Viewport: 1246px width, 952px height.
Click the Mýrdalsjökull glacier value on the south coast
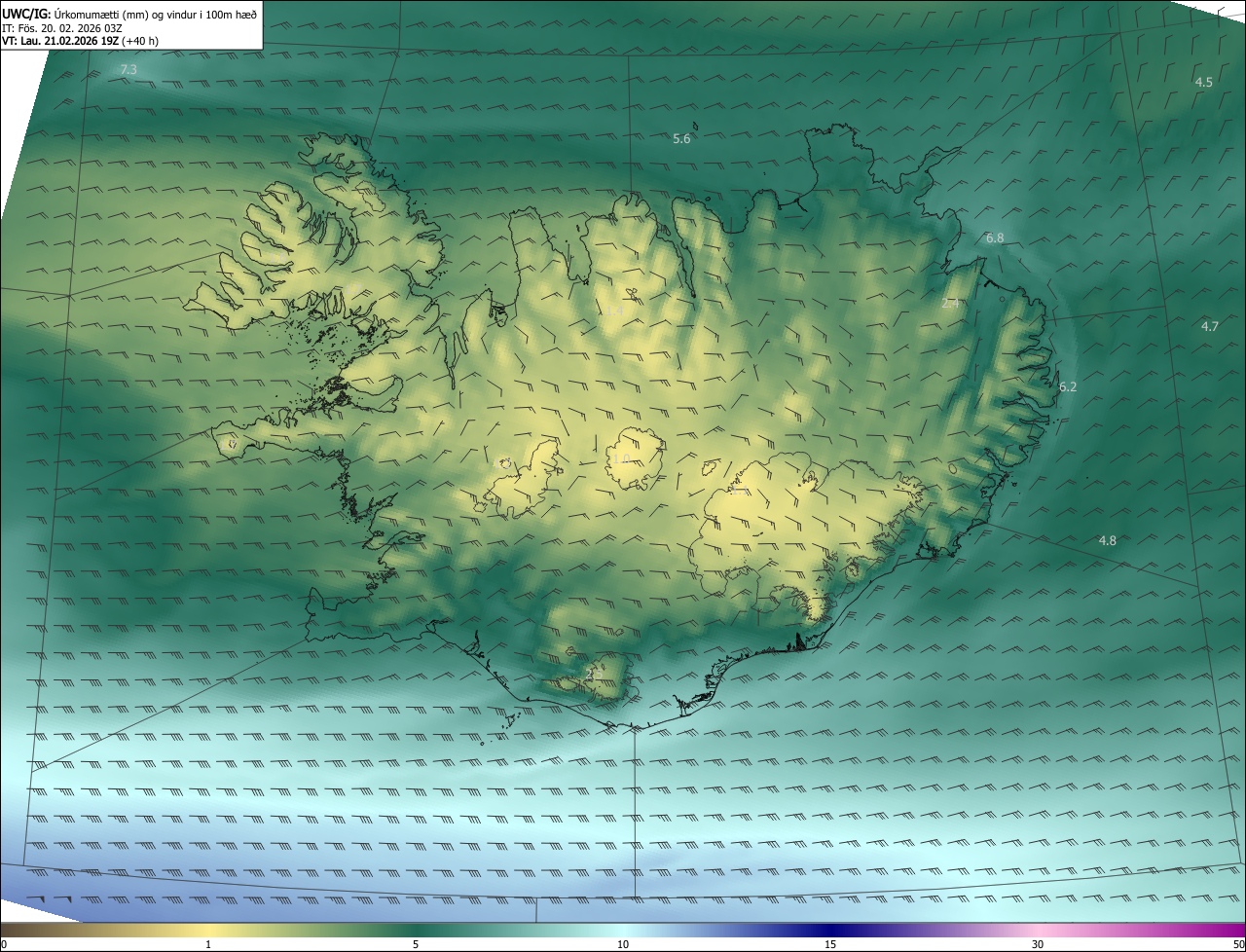coord(593,674)
